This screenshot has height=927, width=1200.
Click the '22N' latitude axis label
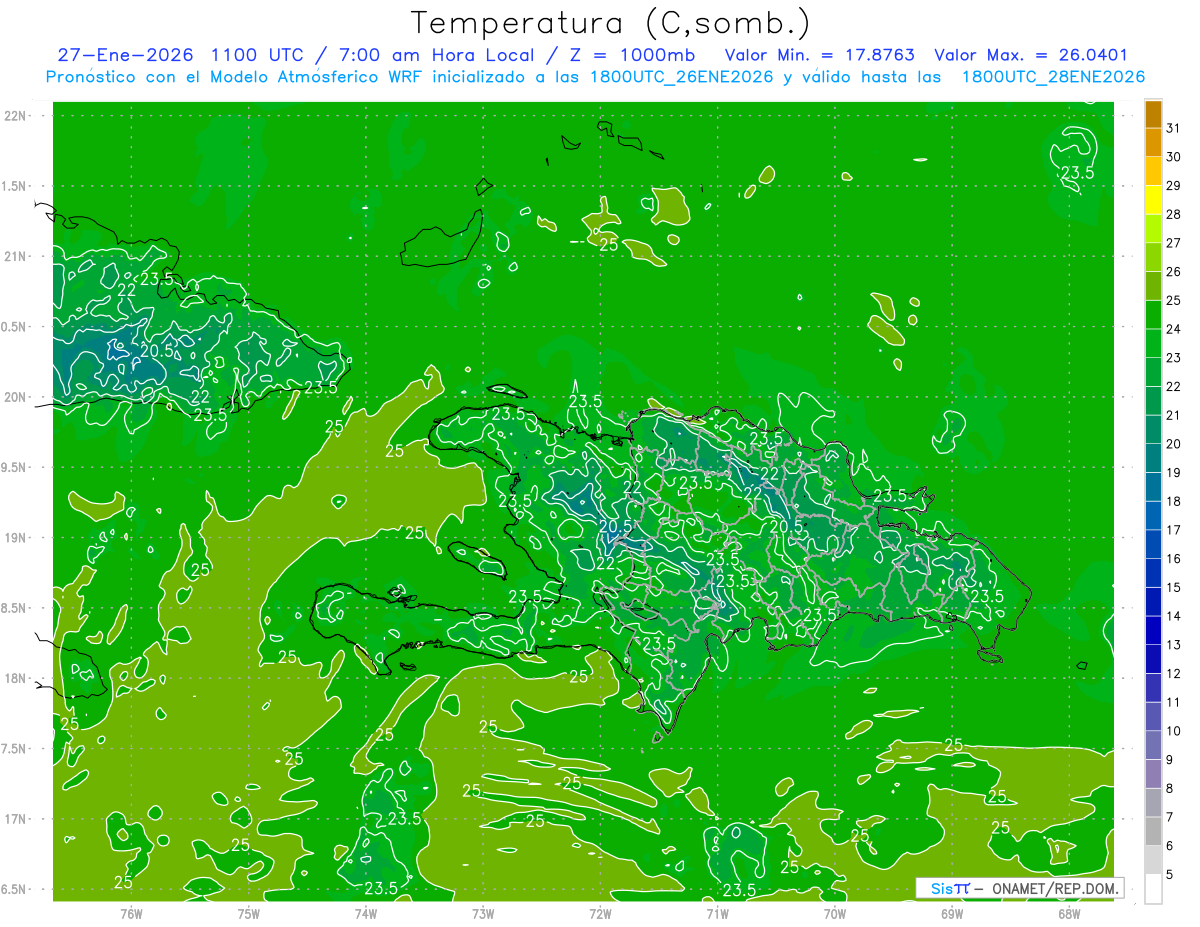pyautogui.click(x=15, y=116)
